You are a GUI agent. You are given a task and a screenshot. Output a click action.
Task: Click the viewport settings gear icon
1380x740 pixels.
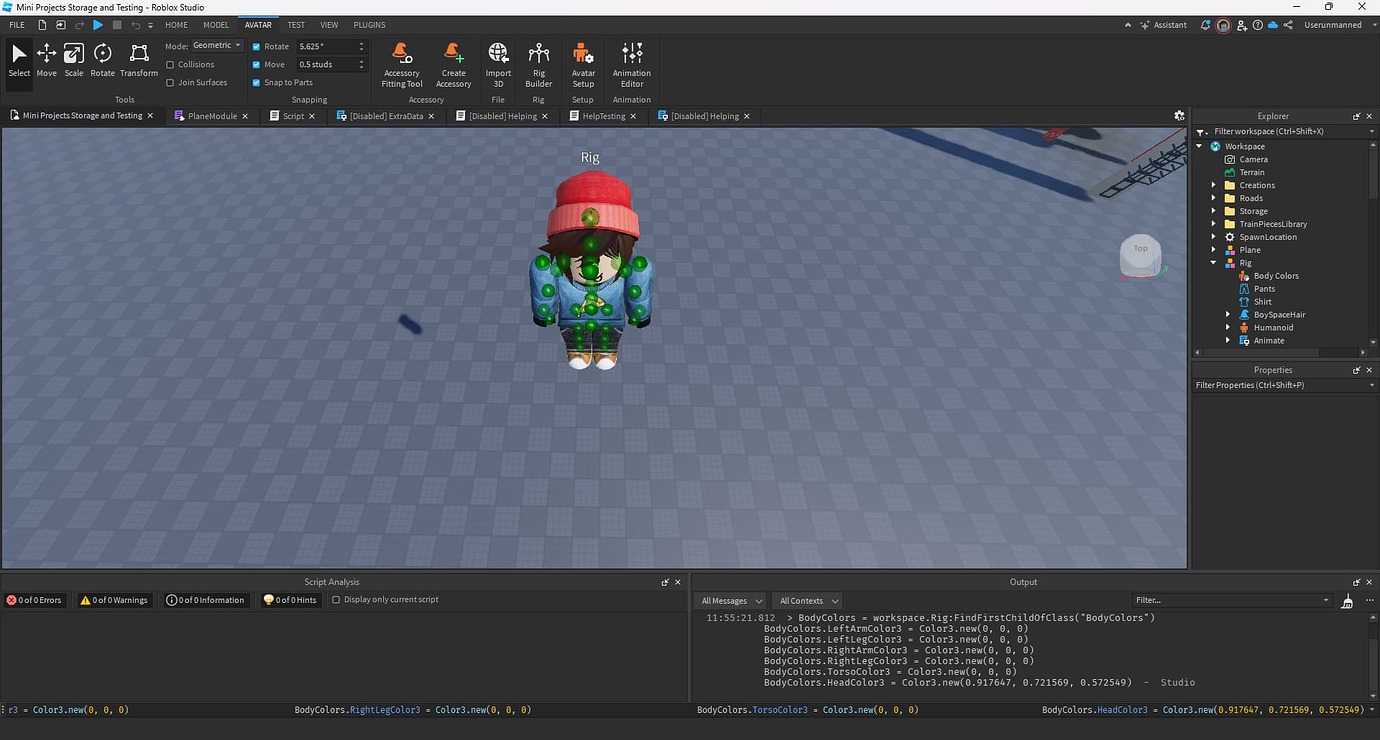click(1179, 116)
